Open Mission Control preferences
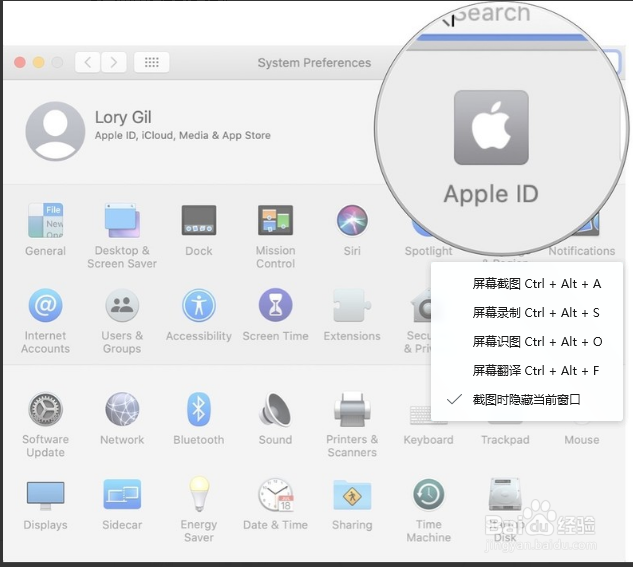The image size is (633, 567). point(275,220)
